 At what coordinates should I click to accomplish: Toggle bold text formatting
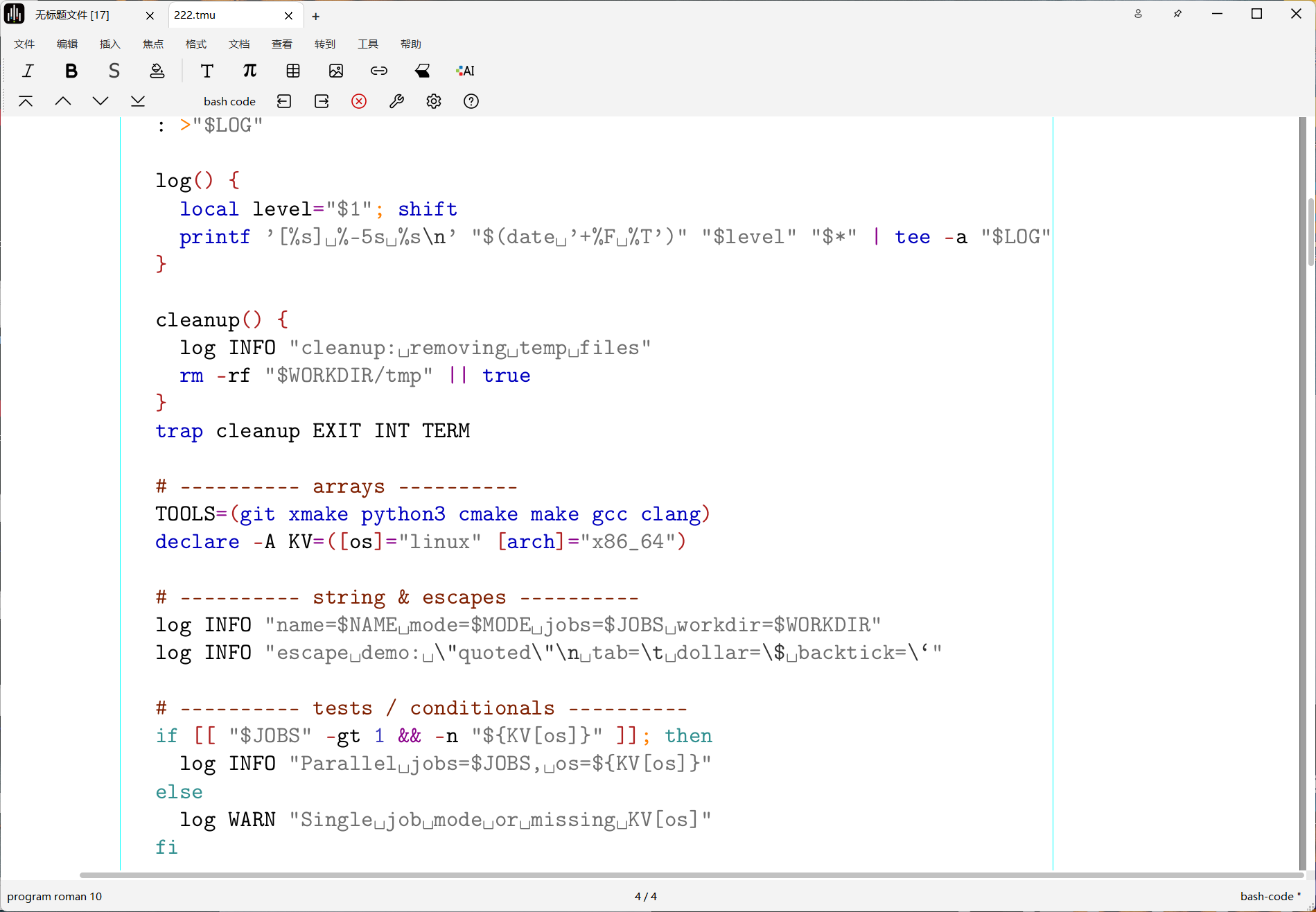71,71
